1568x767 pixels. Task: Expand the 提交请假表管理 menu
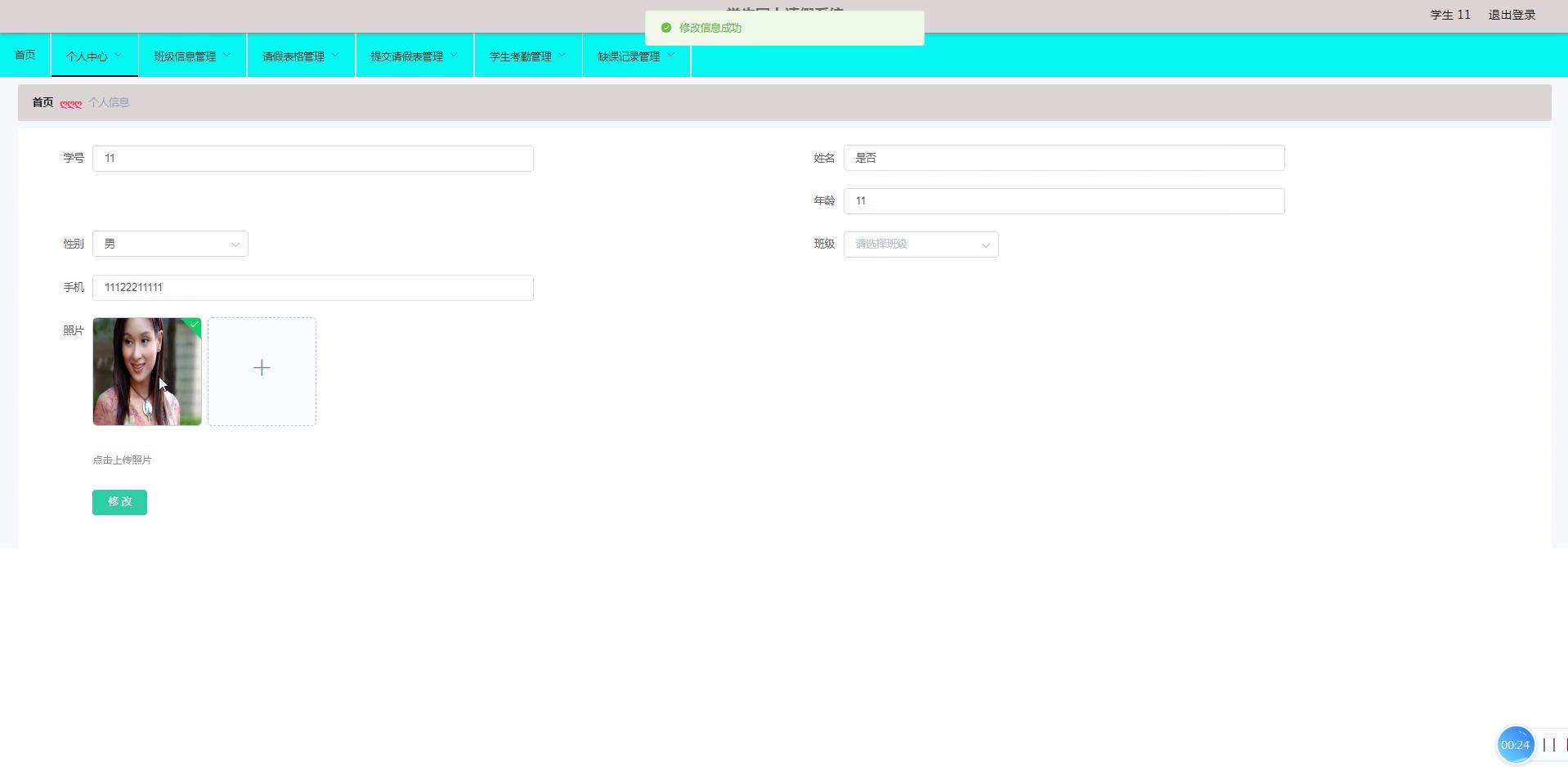[x=414, y=56]
